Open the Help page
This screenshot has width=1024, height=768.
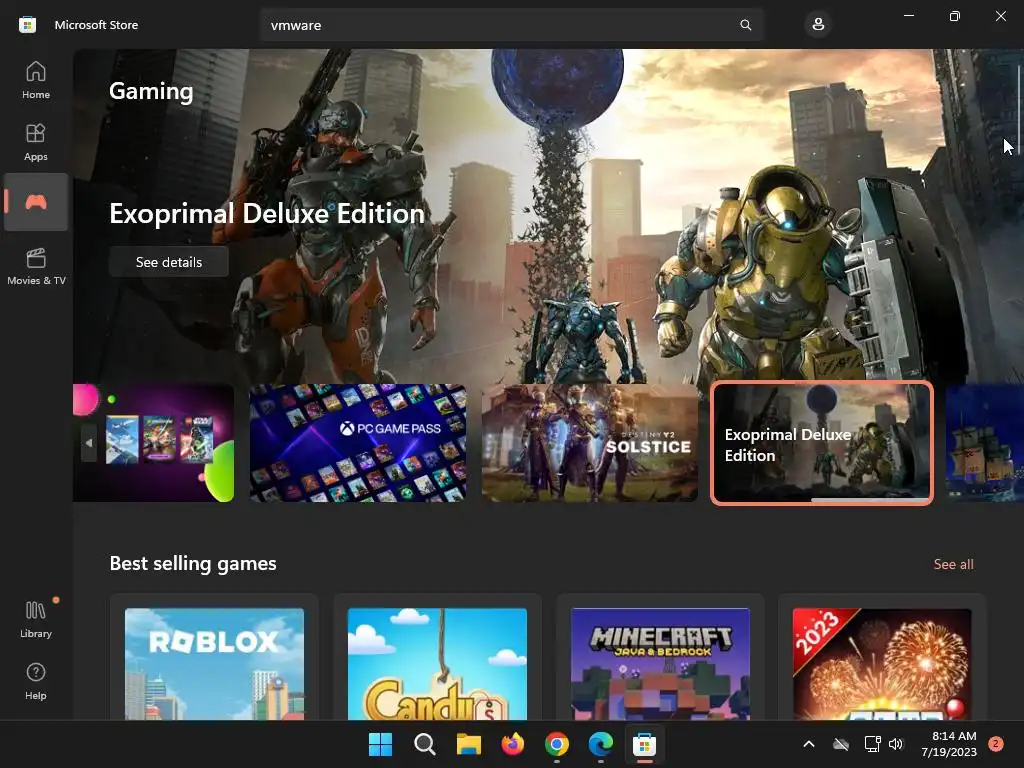pos(36,681)
